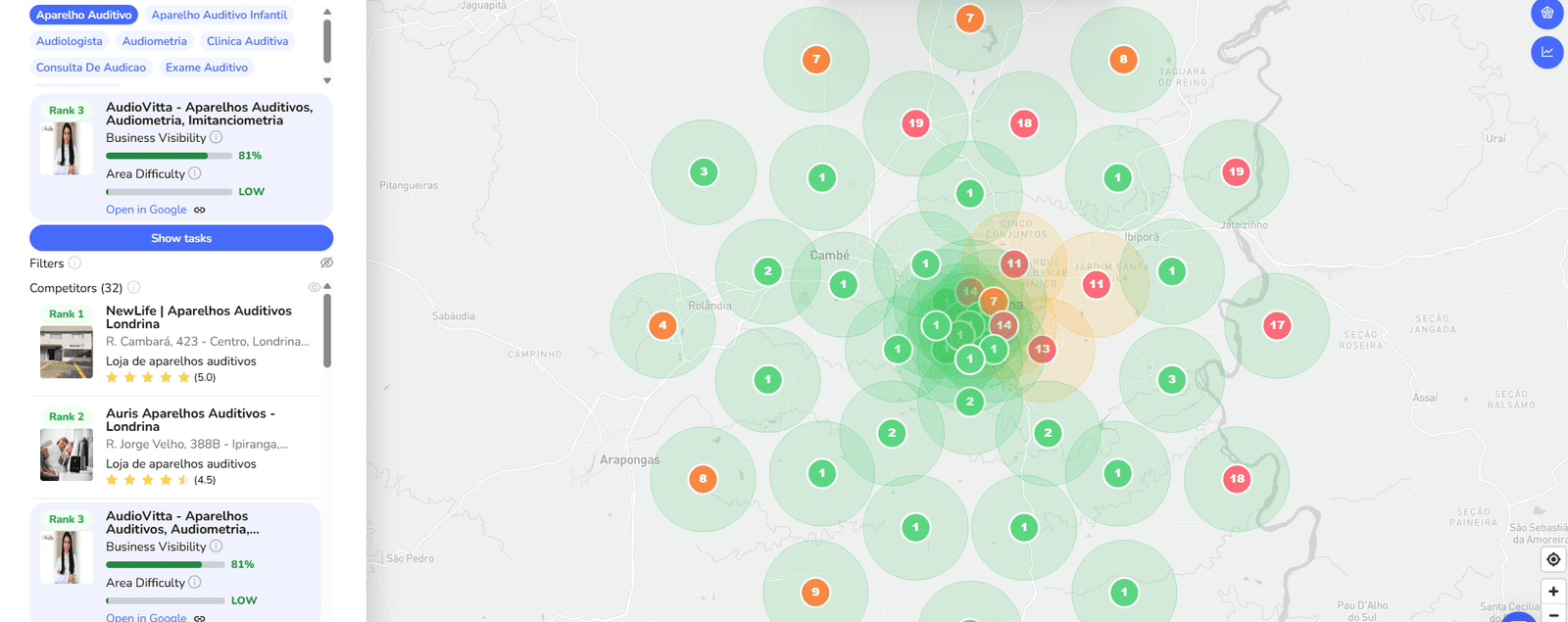The height and width of the screenshot is (622, 1568).
Task: Click the NewLife competitor thumbnail image
Action: point(67,351)
